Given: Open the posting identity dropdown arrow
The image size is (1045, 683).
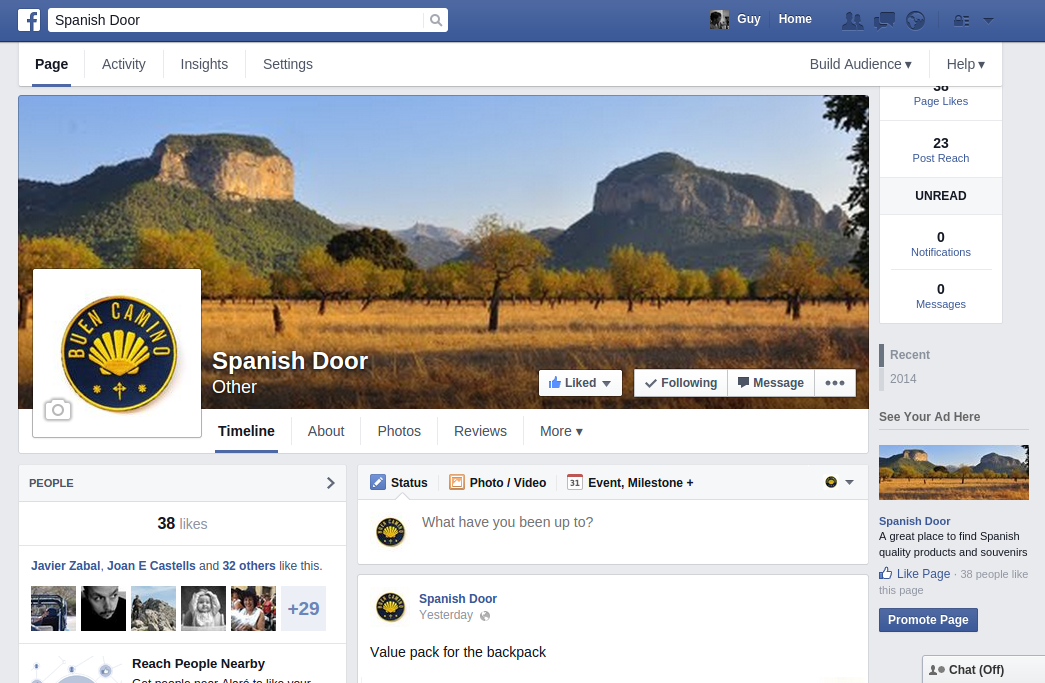Looking at the screenshot, I should click(850, 482).
